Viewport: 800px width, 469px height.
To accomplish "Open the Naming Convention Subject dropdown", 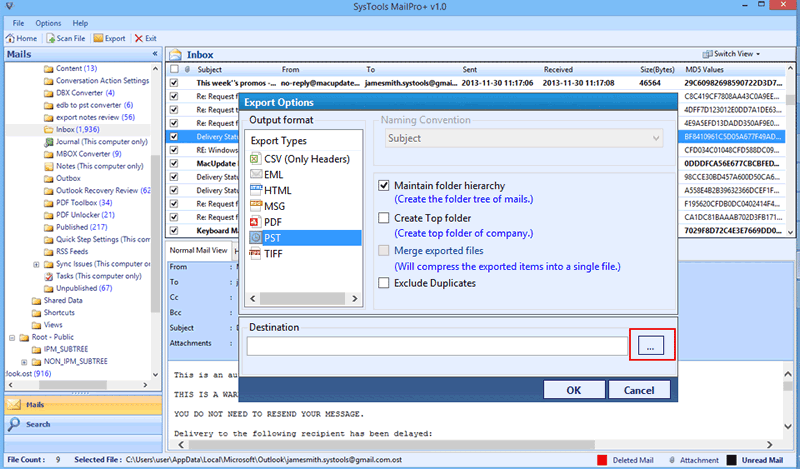I will (x=524, y=138).
